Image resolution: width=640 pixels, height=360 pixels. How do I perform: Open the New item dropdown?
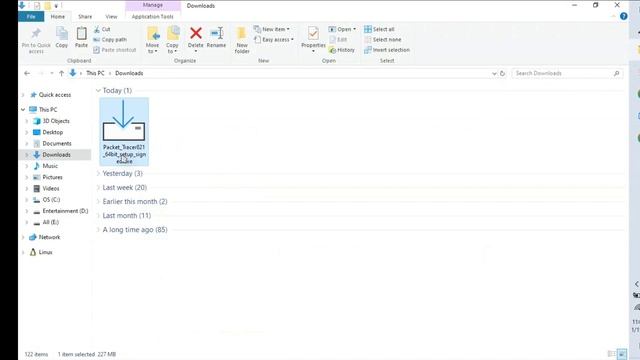point(271,29)
